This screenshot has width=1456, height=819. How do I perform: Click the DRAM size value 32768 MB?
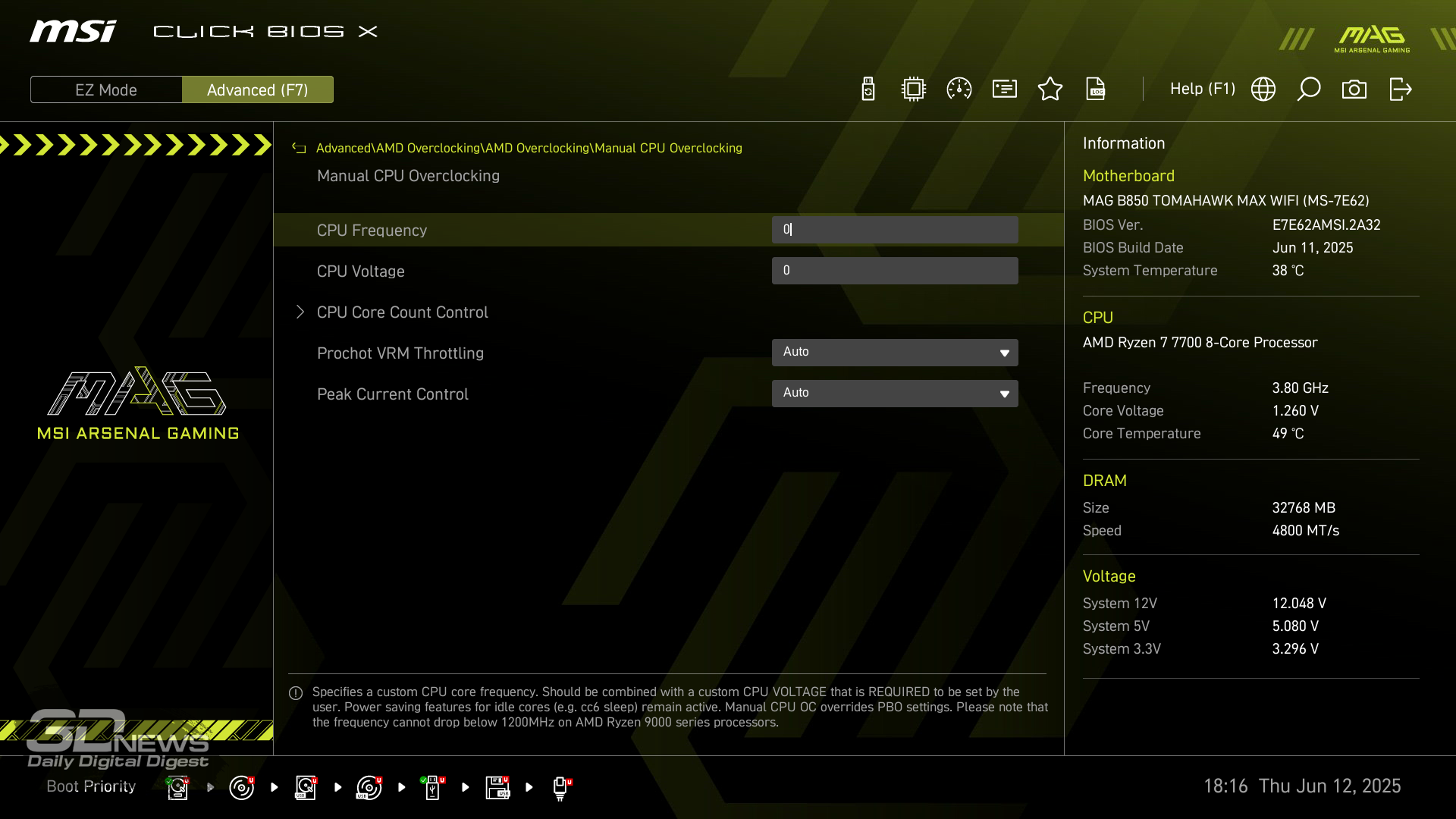(1304, 508)
